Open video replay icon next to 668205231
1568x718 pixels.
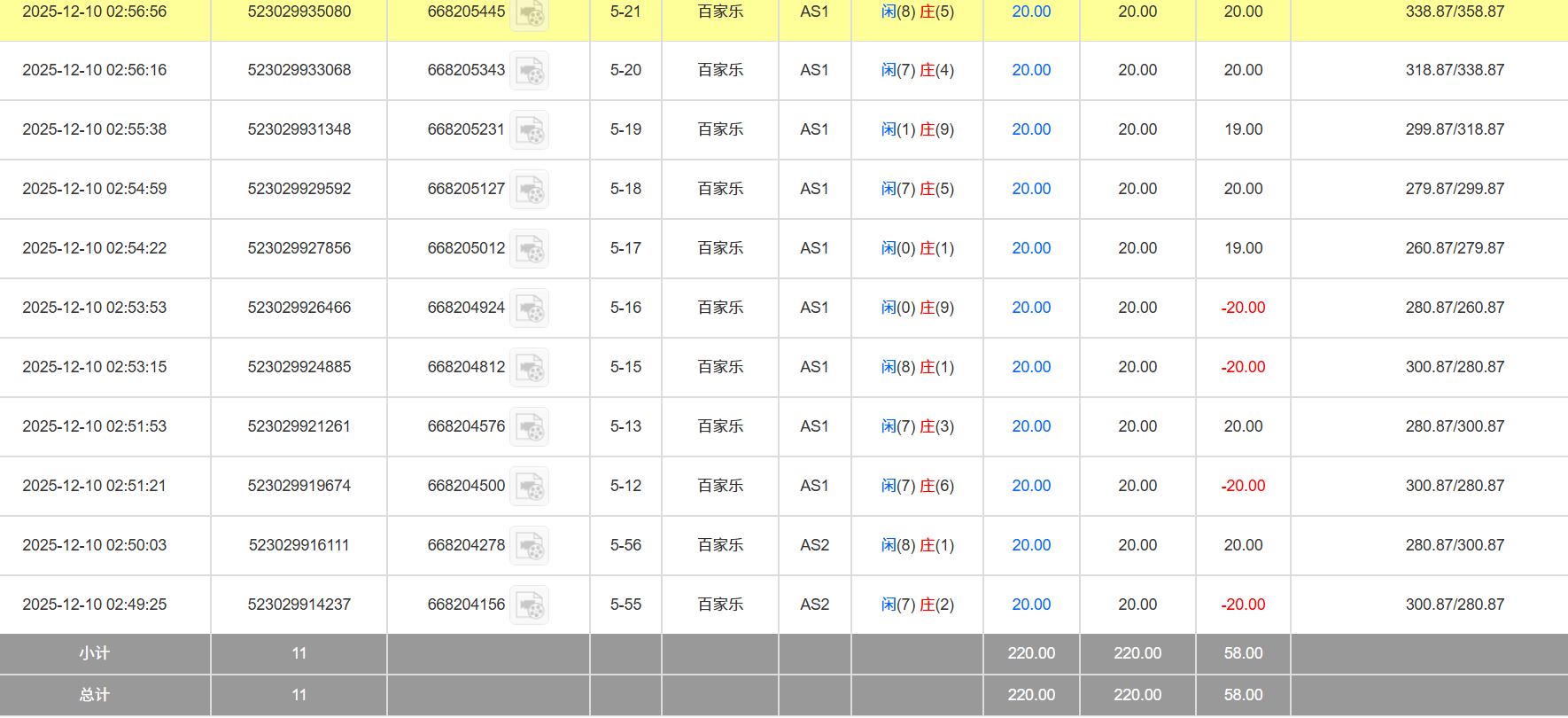(x=530, y=130)
